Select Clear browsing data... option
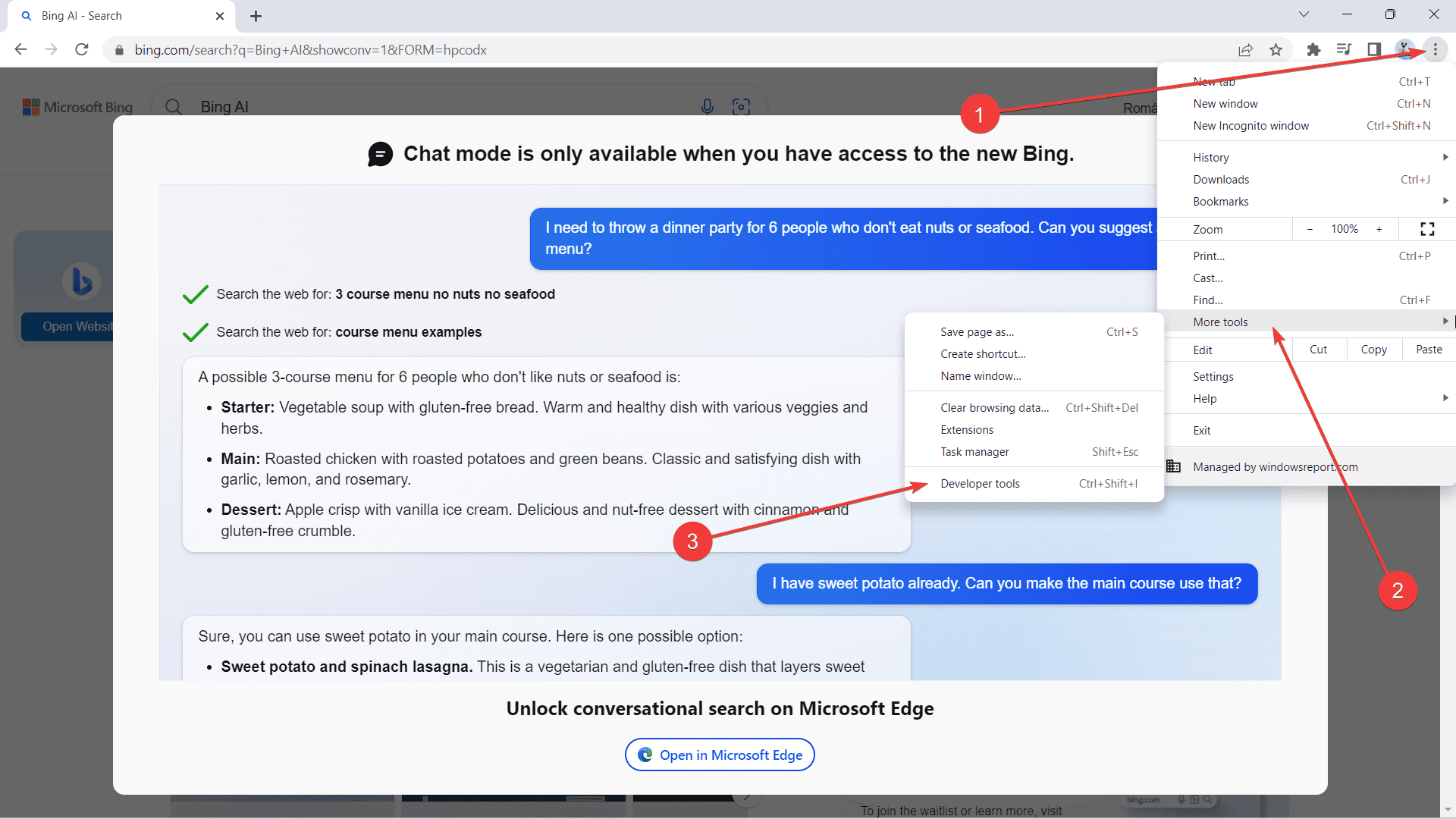The width and height of the screenshot is (1456, 819). 1034,408
